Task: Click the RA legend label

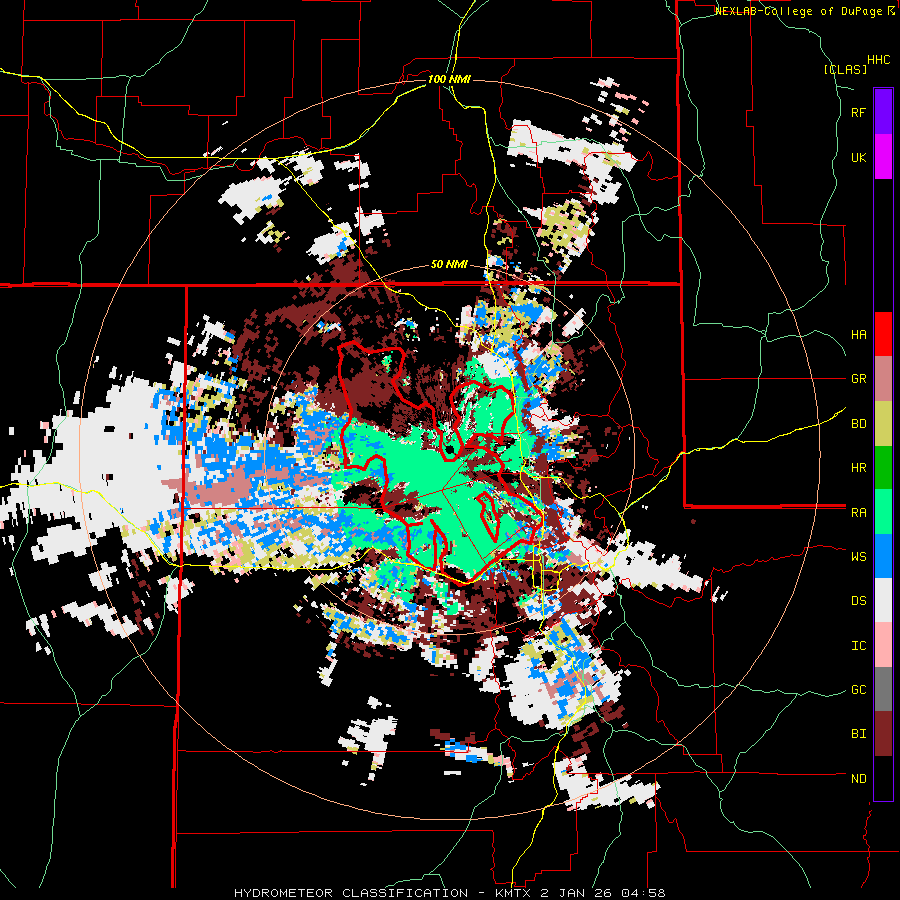Action: (x=858, y=513)
